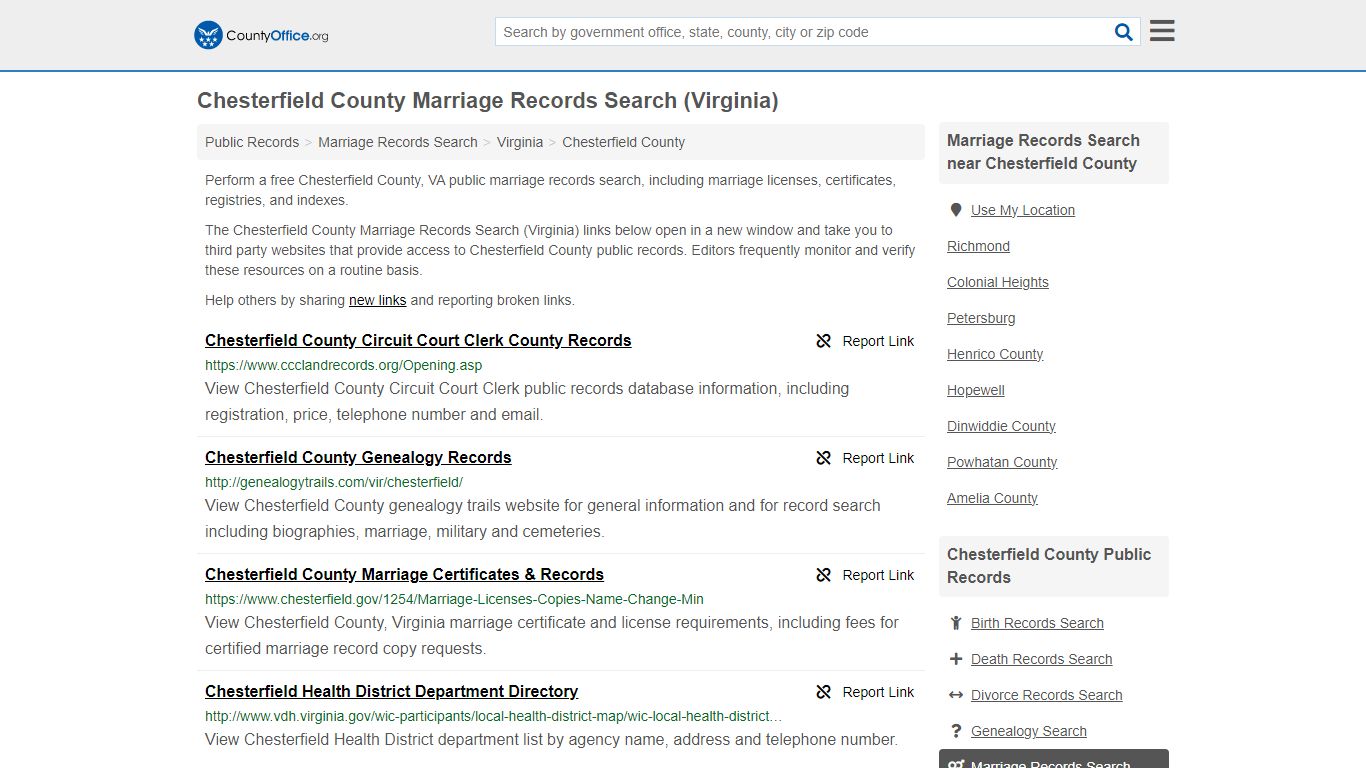Open the hamburger menu icon

click(1162, 31)
